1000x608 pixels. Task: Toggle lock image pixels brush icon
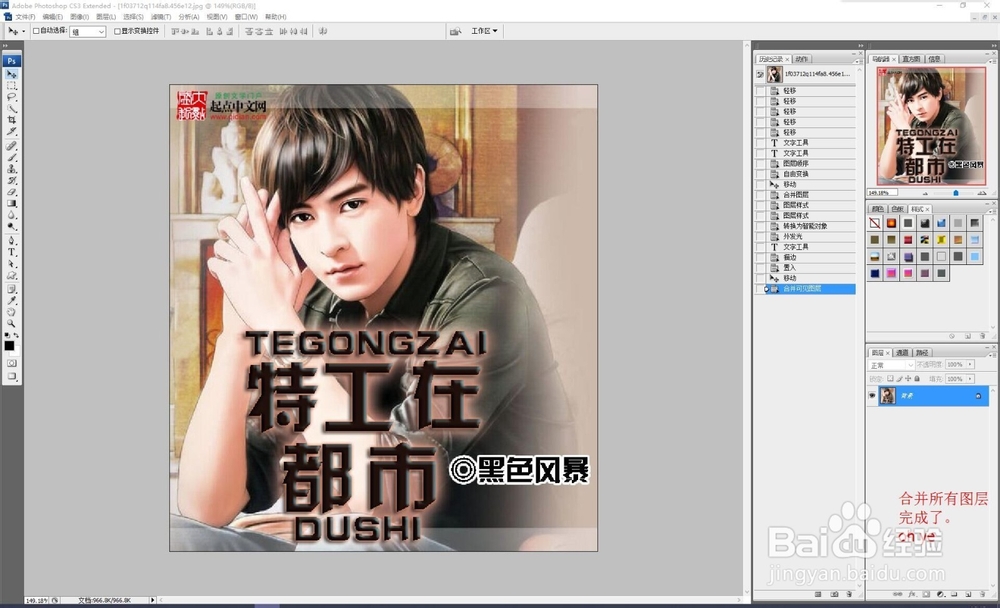point(899,378)
